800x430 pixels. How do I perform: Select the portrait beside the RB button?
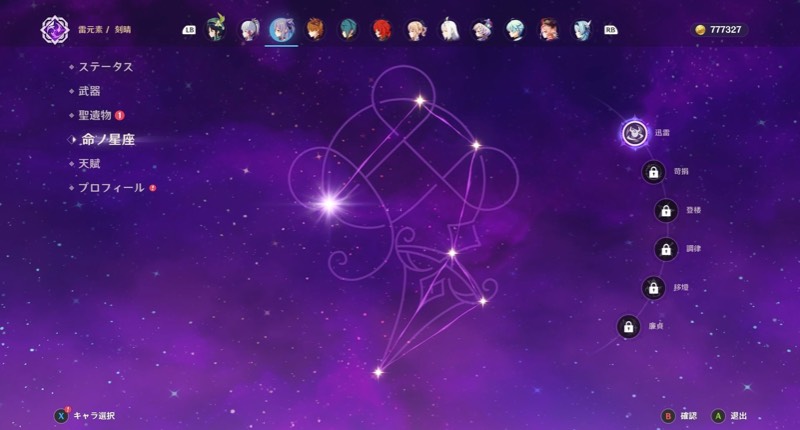pyautogui.click(x=582, y=30)
